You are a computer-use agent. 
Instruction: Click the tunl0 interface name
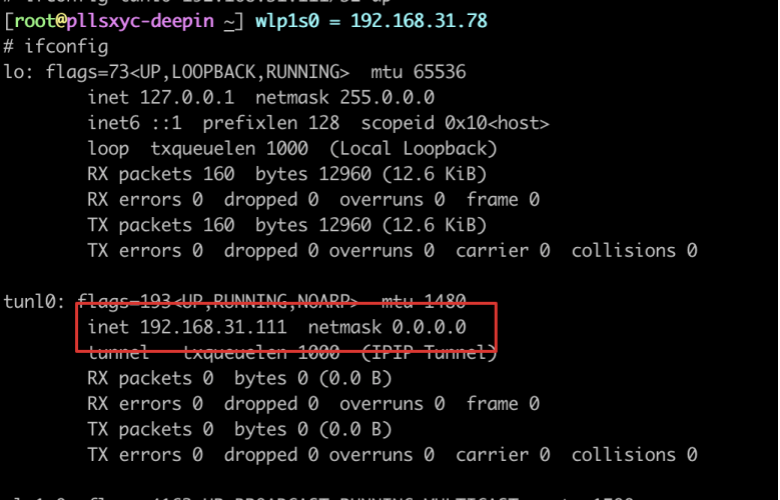coord(33,301)
